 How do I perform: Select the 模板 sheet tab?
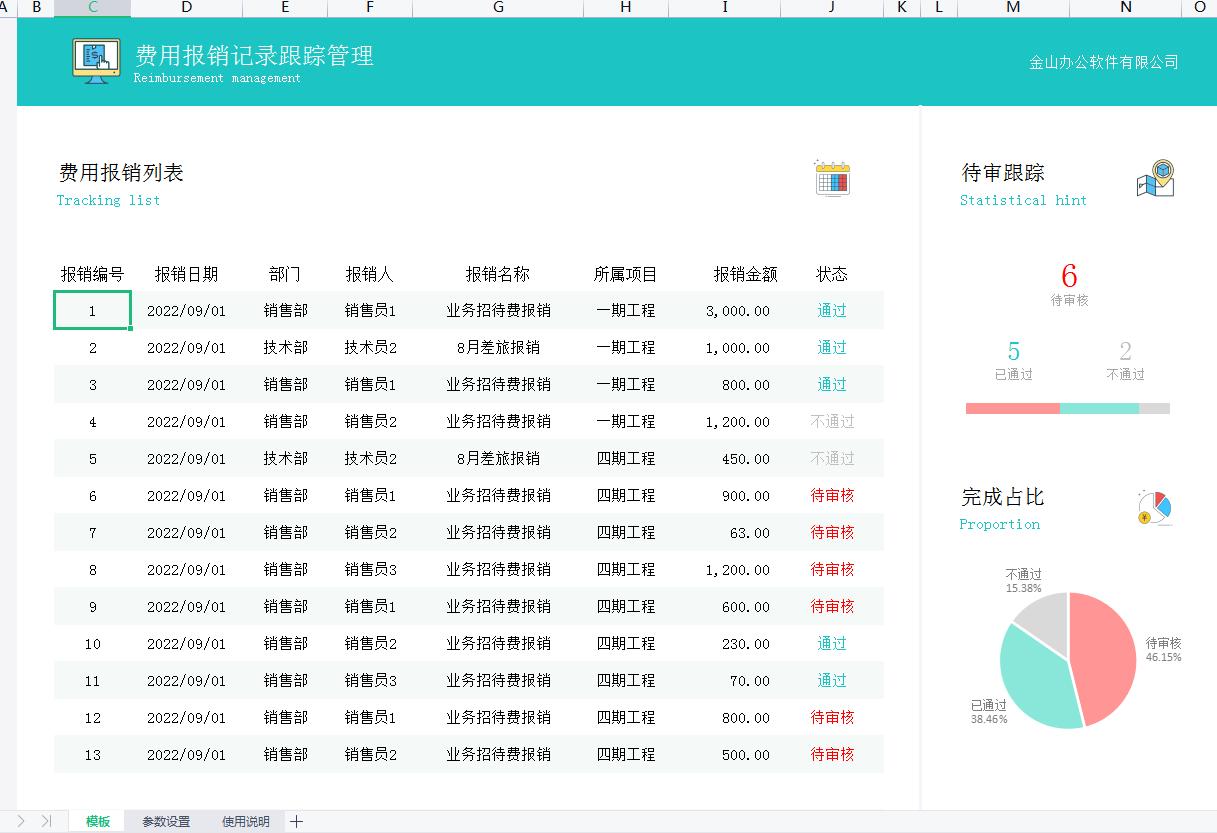tap(95, 820)
